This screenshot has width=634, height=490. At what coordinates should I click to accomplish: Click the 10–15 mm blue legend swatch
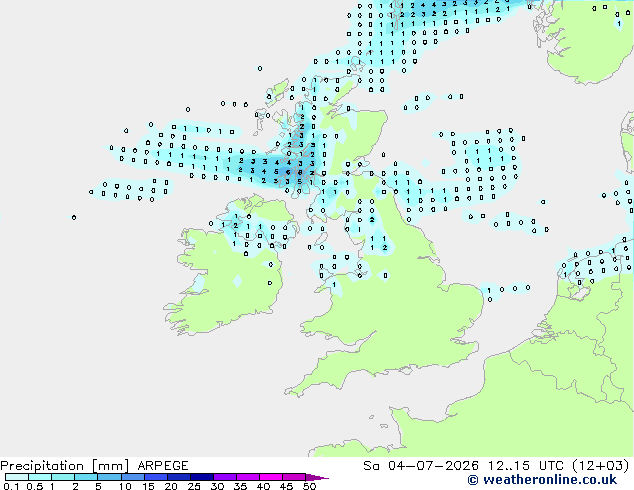click(x=132, y=477)
